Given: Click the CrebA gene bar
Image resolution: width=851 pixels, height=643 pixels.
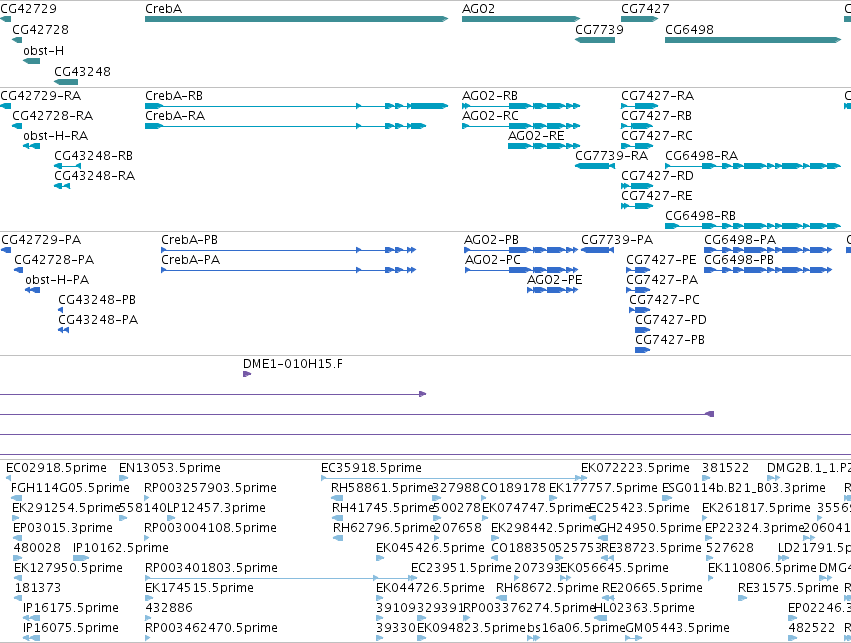Looking at the screenshot, I should pos(296,19).
